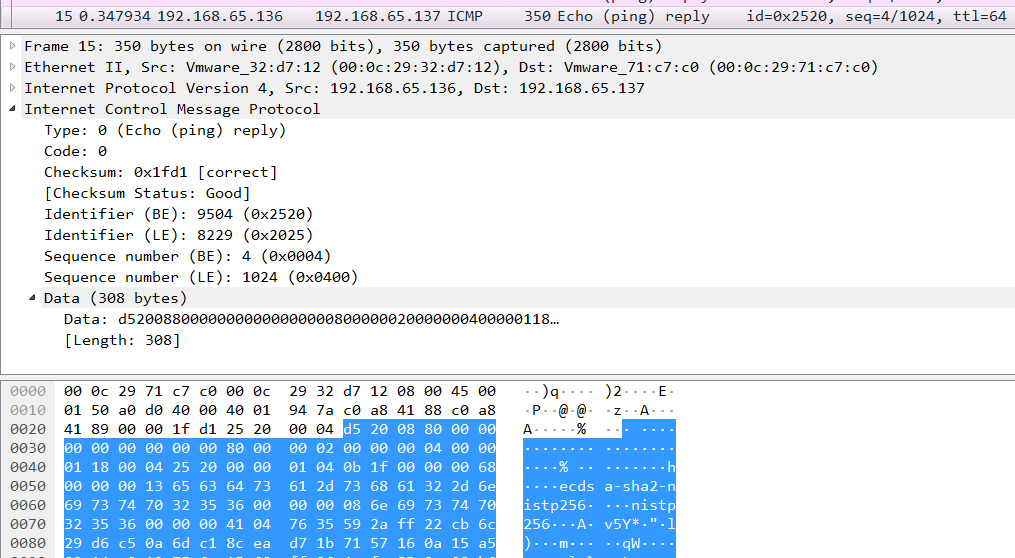Click the 0020 offset row in hex dump
This screenshot has height=558, width=1015.
(x=28, y=428)
